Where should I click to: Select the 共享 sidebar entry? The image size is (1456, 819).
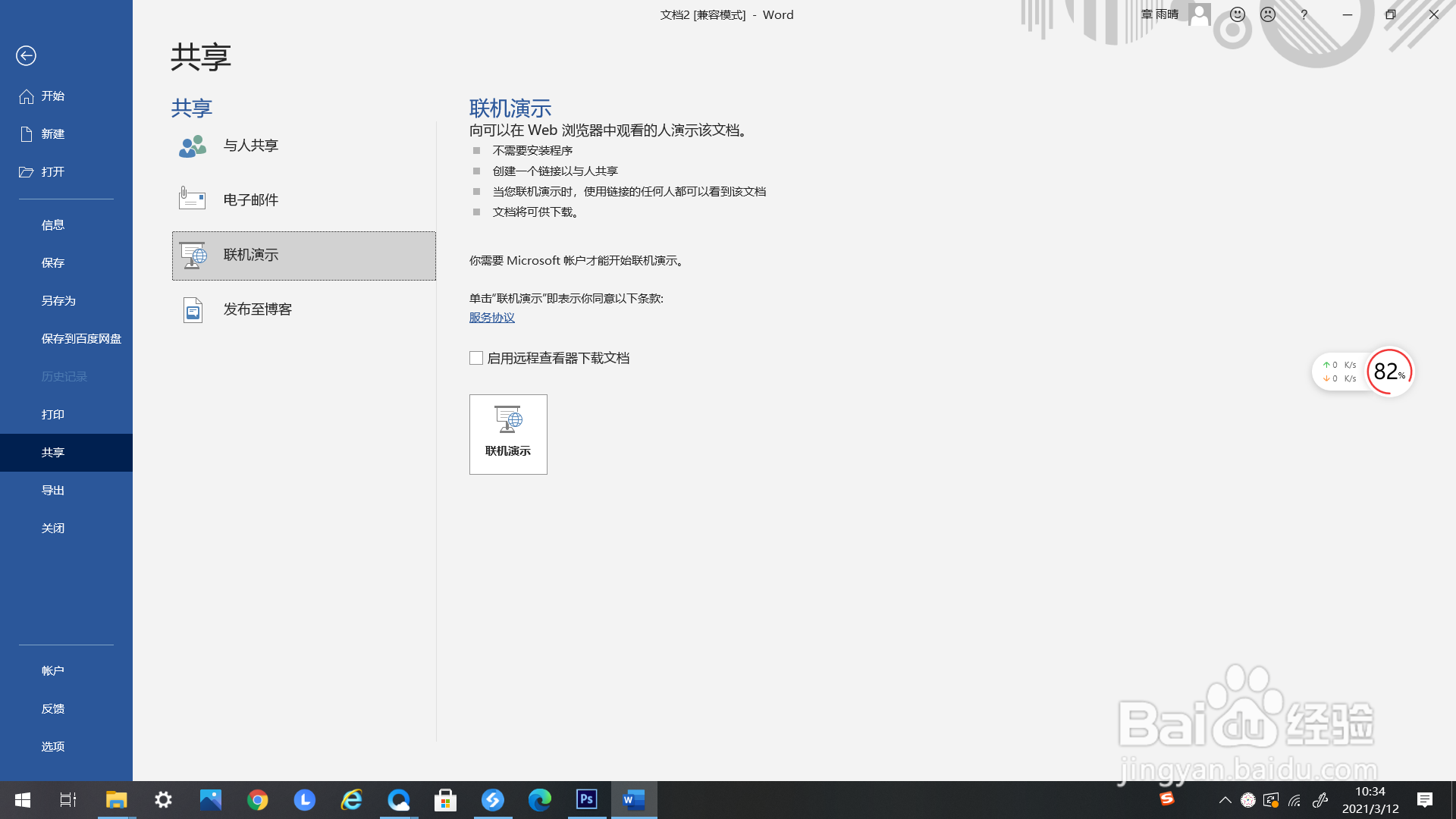pos(66,453)
